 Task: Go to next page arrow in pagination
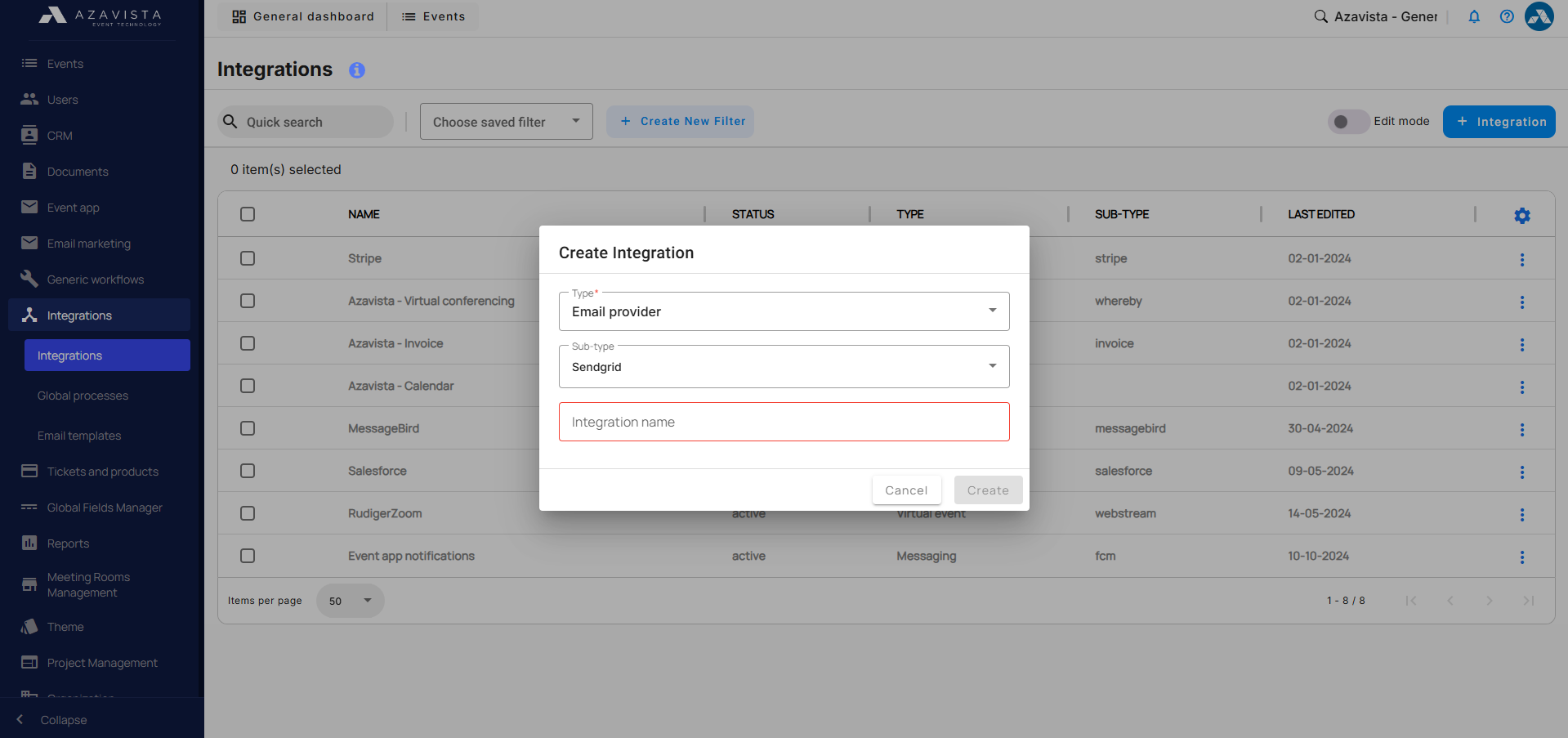point(1489,601)
